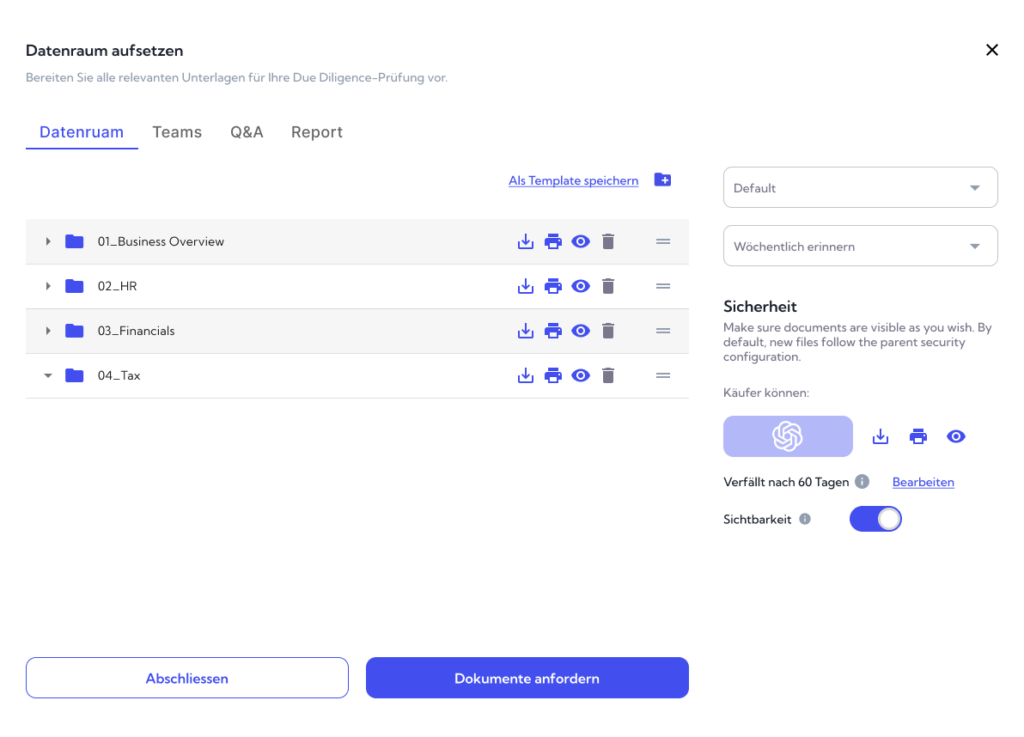Show info icon next to Sichtbarkeit

805,519
